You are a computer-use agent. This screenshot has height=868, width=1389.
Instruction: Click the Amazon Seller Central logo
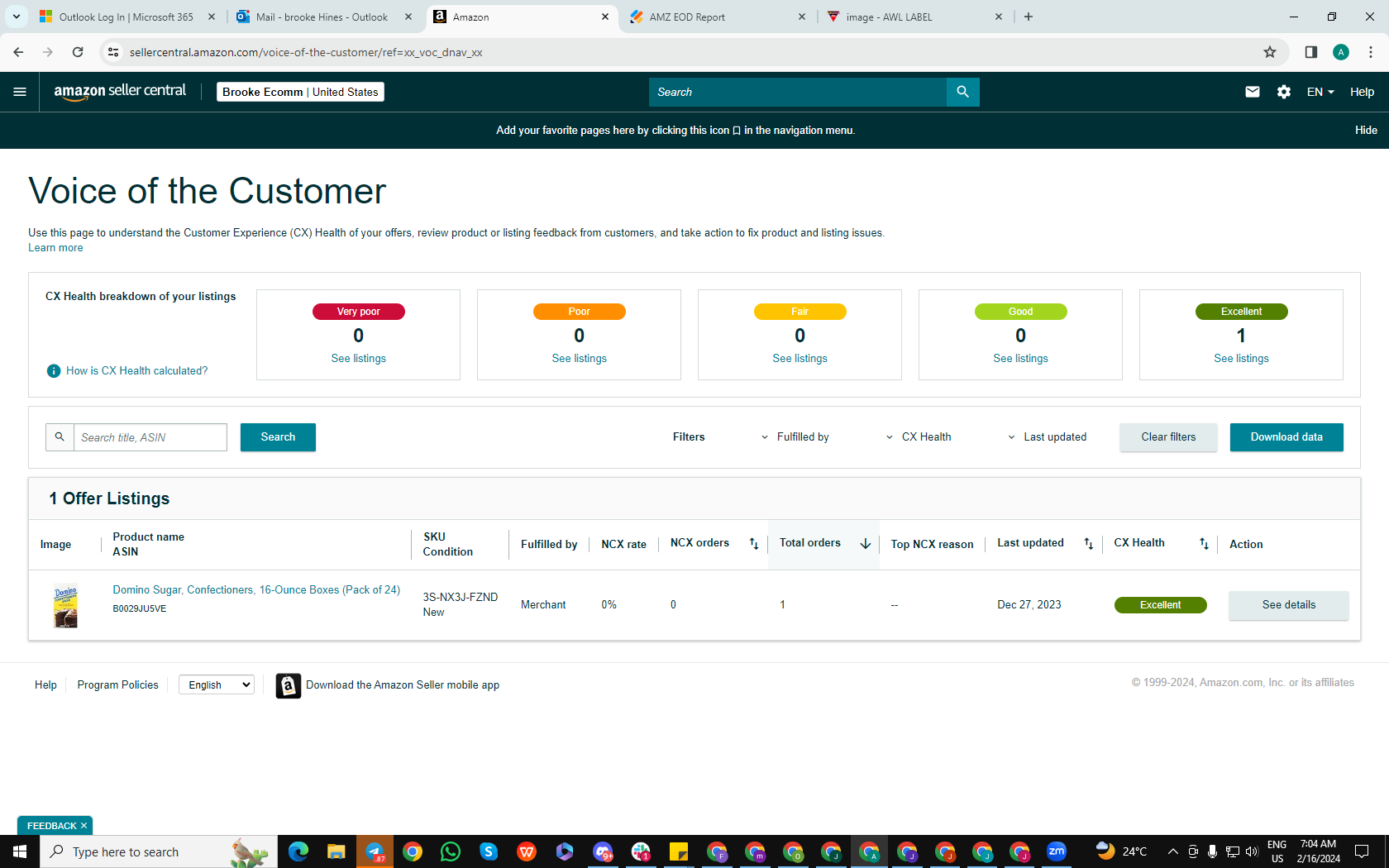tap(120, 92)
